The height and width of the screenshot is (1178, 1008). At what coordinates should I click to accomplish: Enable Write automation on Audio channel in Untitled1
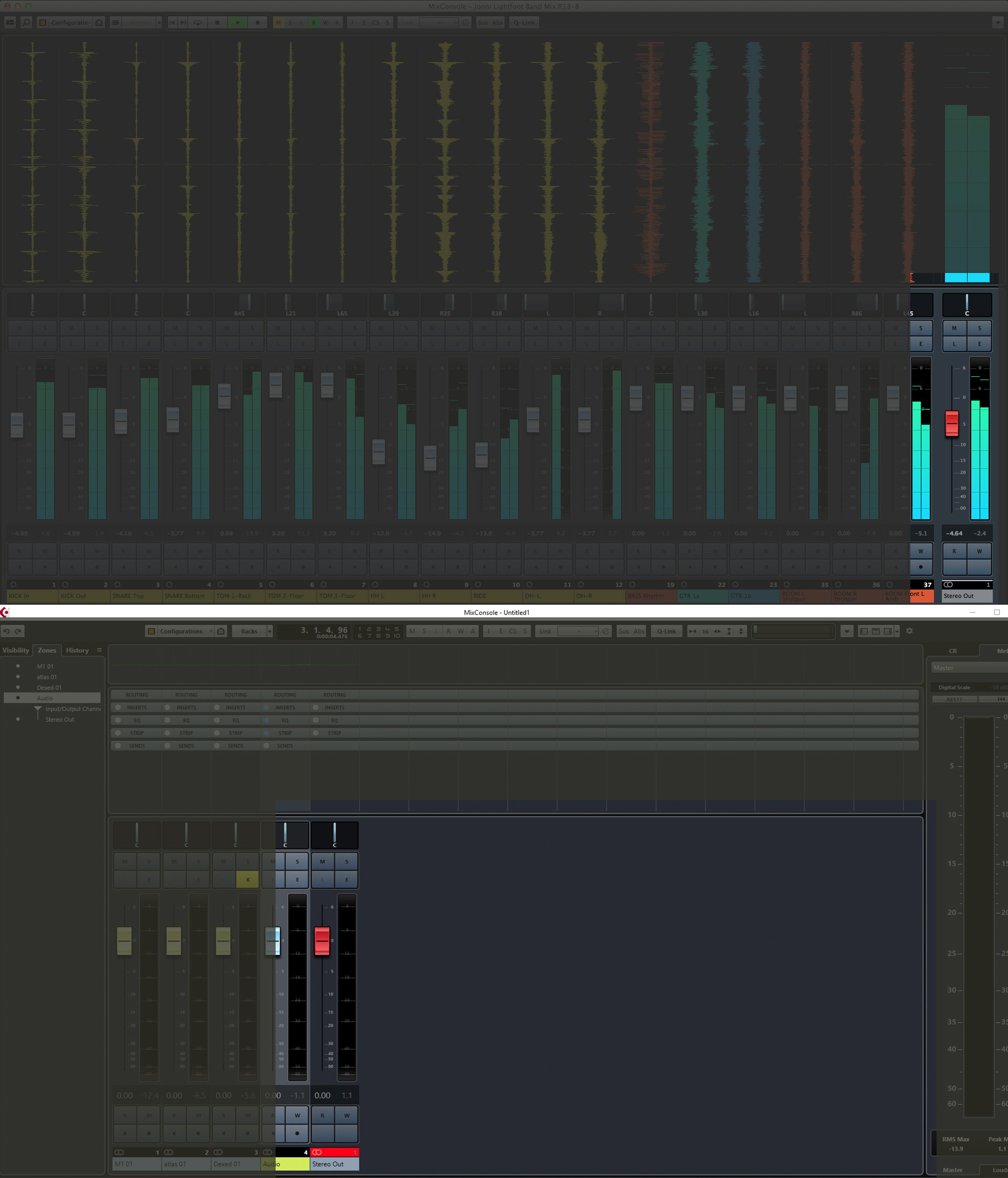click(297, 1116)
